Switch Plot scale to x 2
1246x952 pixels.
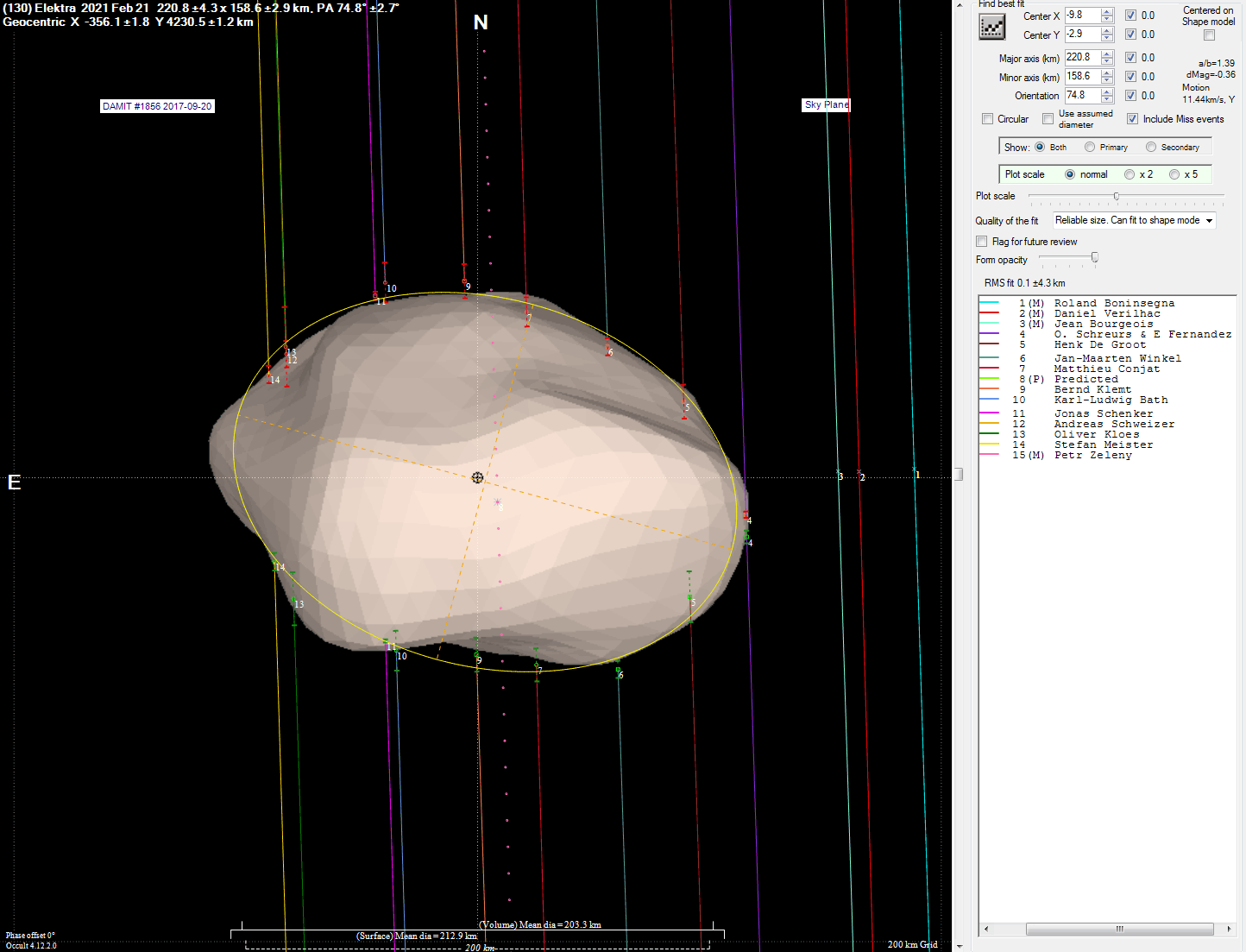click(1130, 173)
